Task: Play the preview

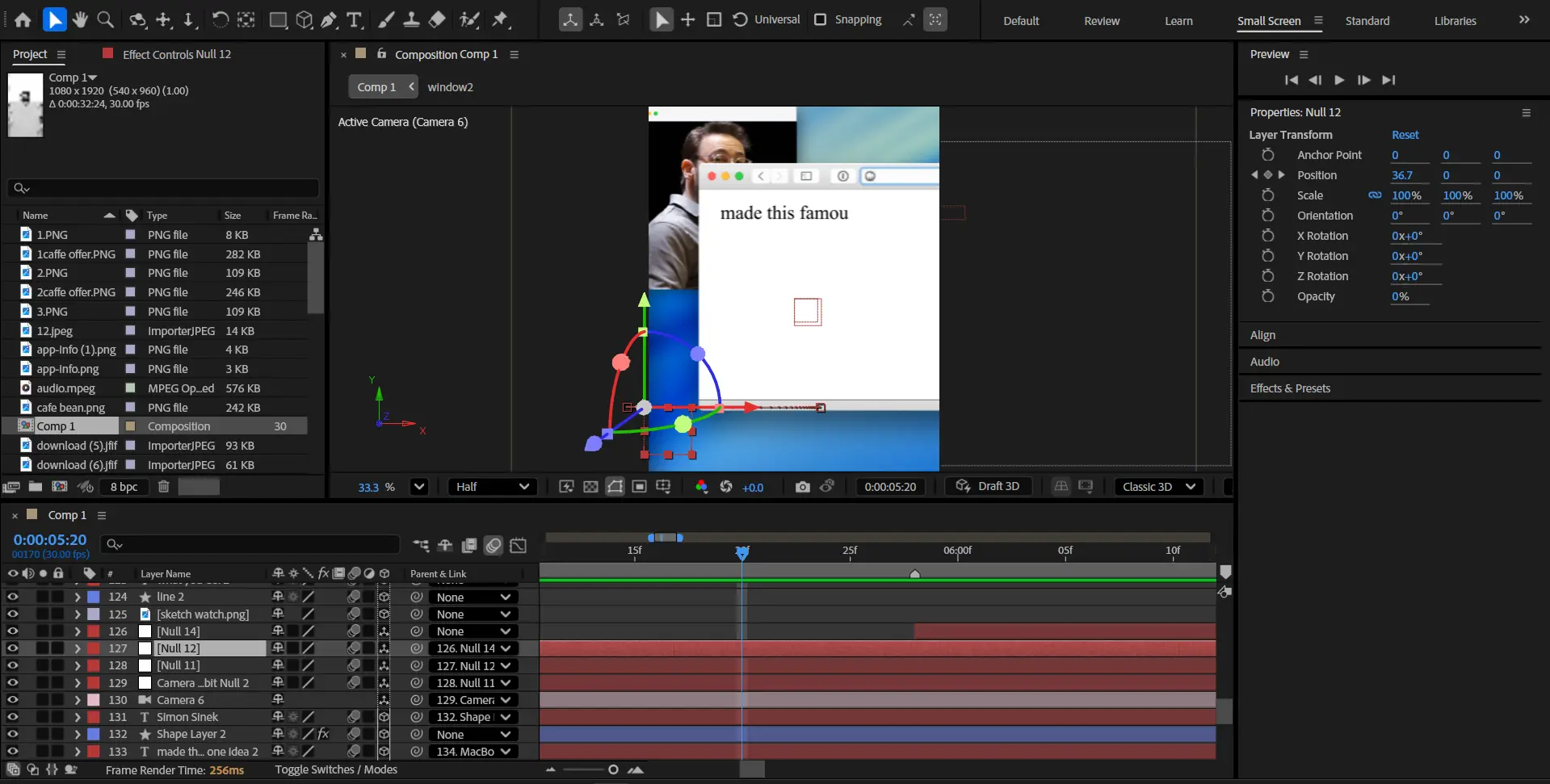Action: 1339,80
